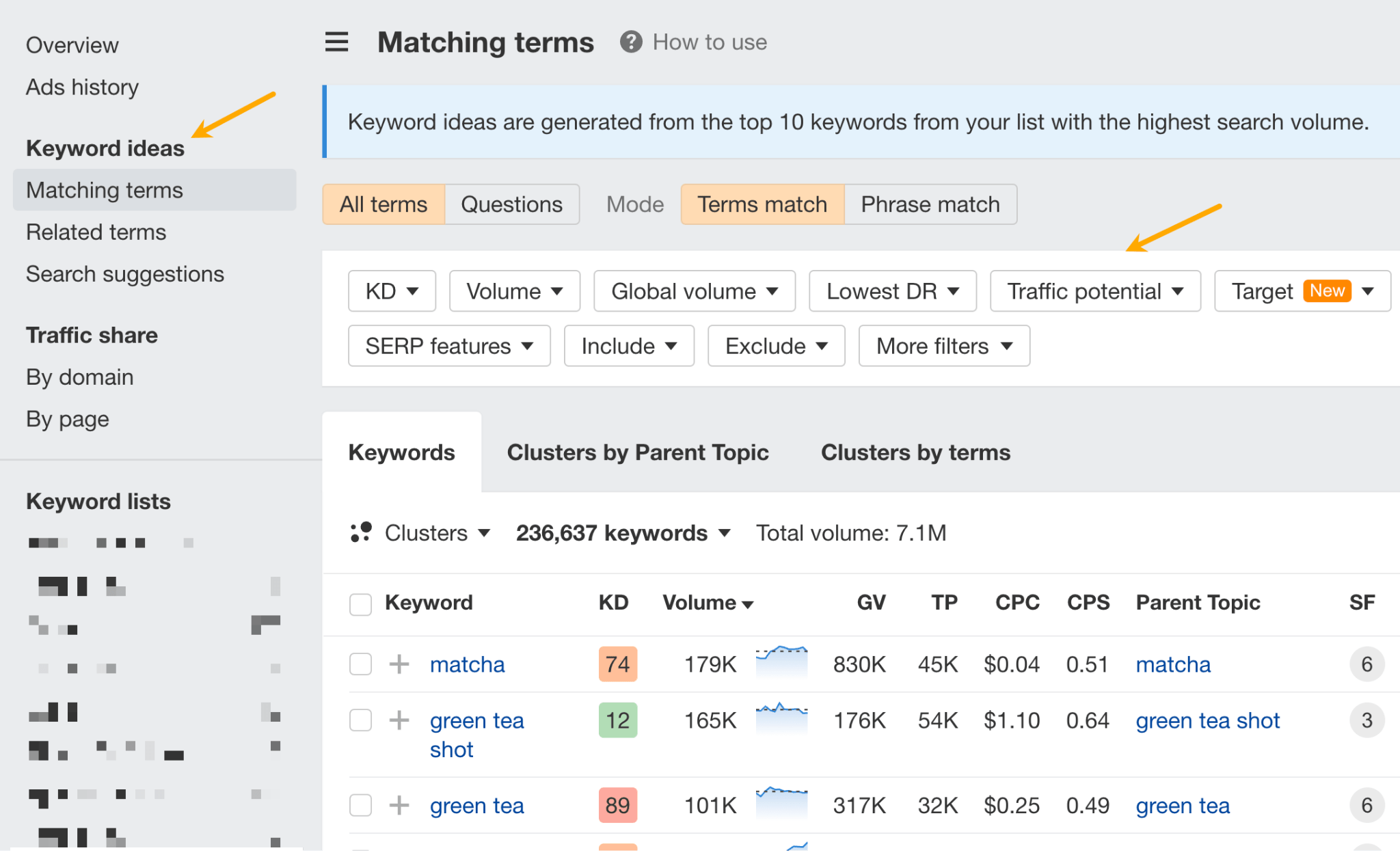Enable the 'Questions' filter
1400x857 pixels.
[x=511, y=204]
